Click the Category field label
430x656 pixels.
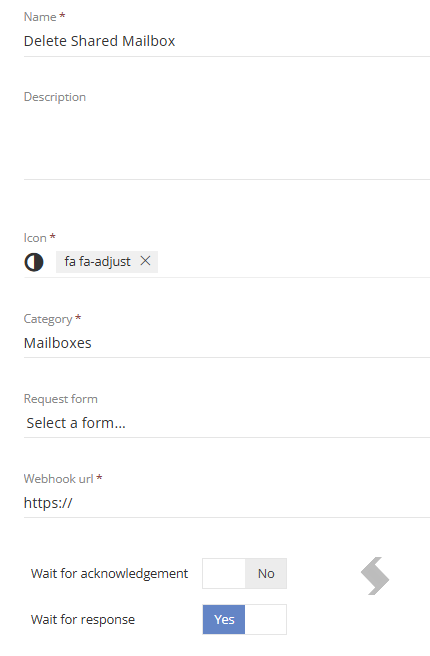pyautogui.click(x=48, y=319)
